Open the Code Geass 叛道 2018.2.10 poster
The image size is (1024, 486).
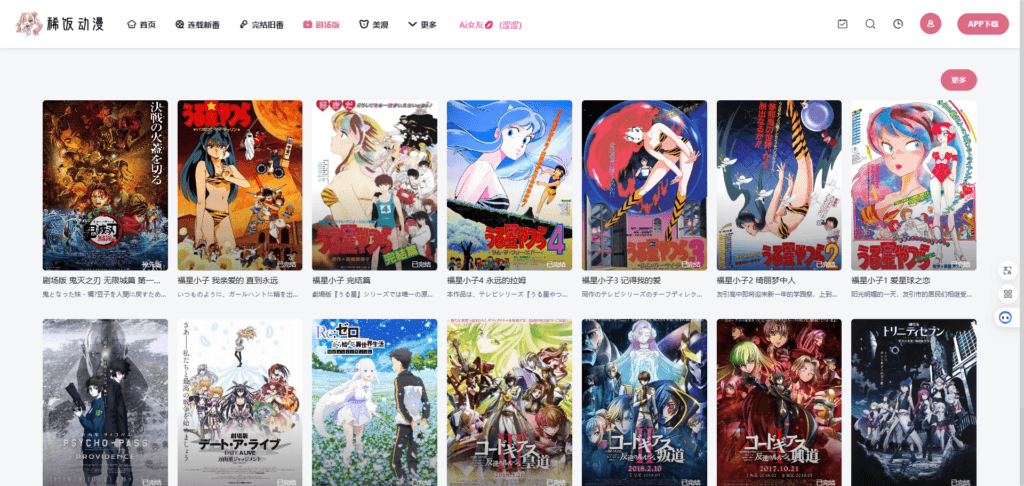(x=645, y=402)
